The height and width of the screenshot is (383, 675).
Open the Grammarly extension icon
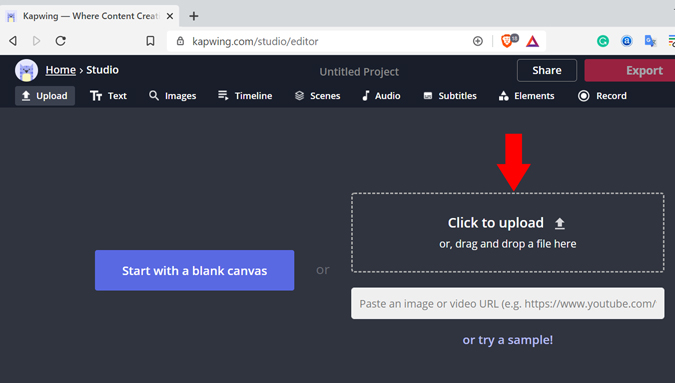pos(603,41)
